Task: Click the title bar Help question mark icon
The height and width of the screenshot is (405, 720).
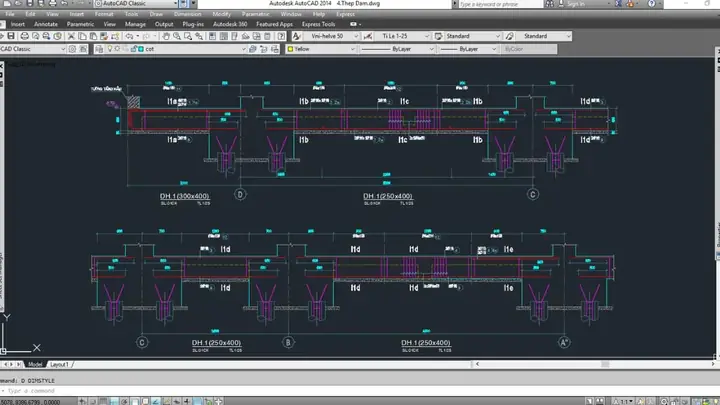Action: 652,4
